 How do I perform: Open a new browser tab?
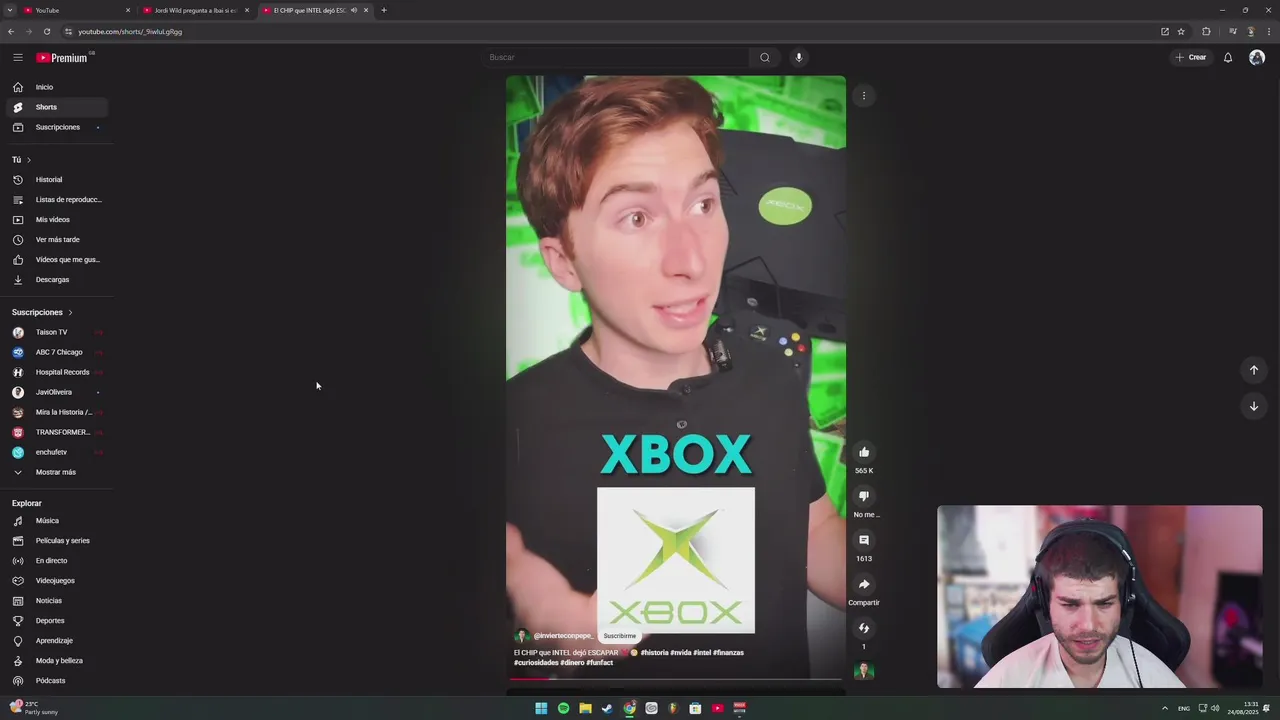(x=384, y=10)
